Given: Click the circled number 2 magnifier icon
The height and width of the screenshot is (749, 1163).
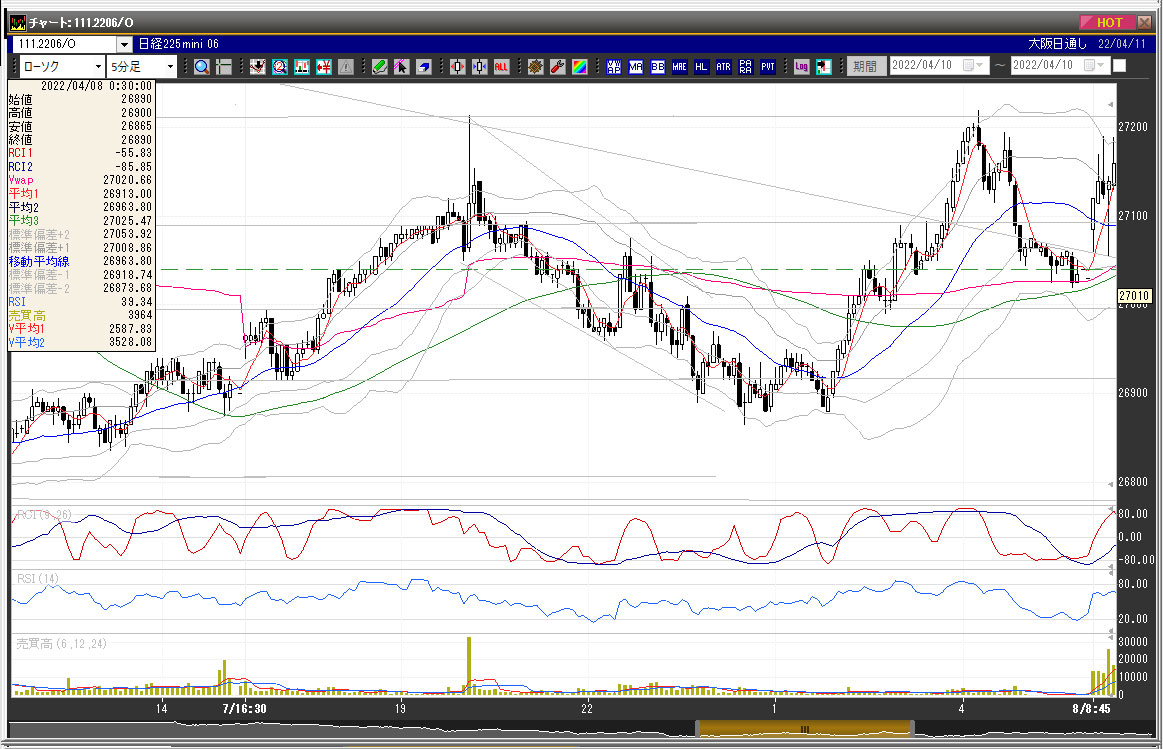Looking at the screenshot, I should tap(280, 67).
